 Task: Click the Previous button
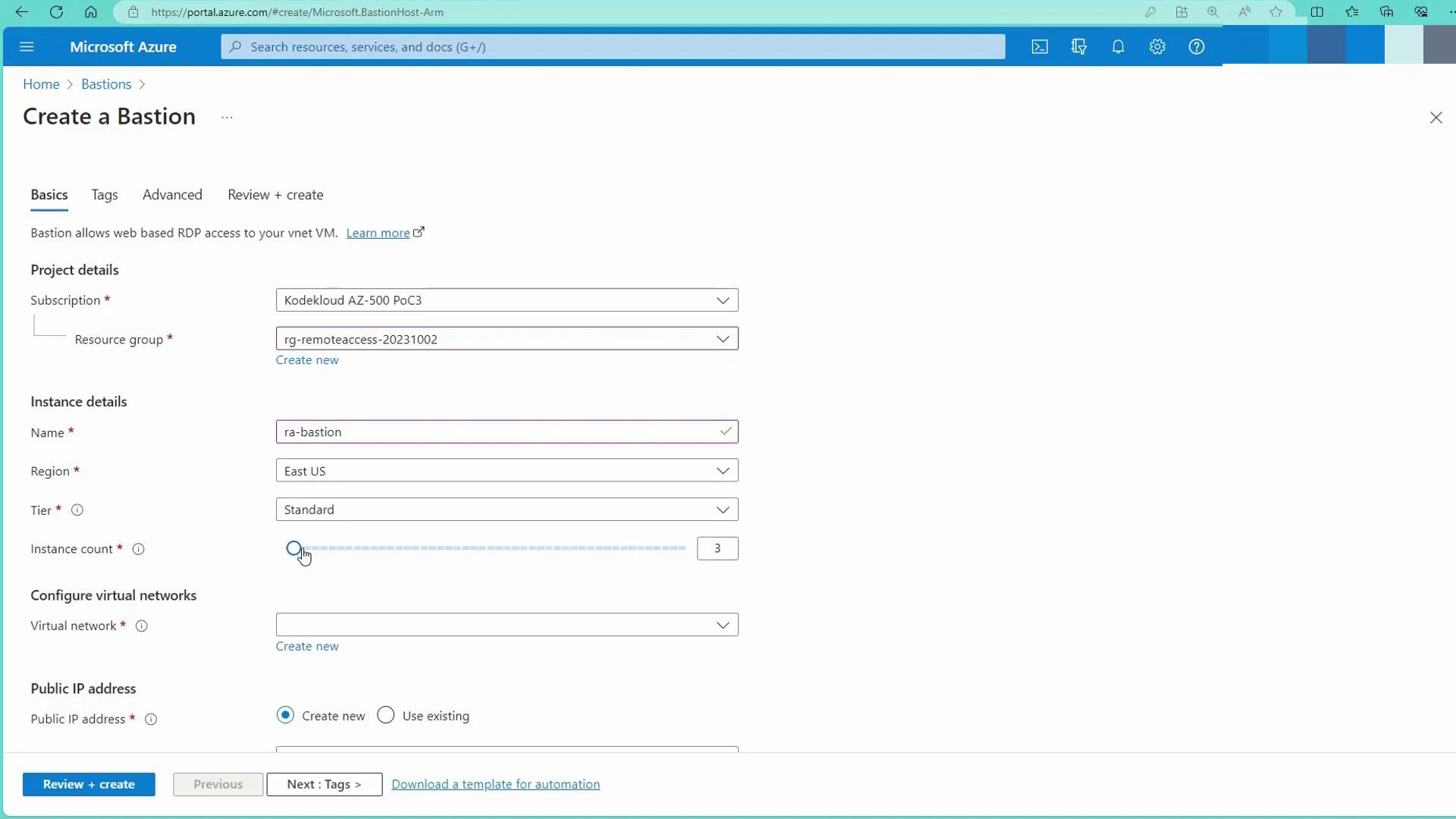pyautogui.click(x=218, y=784)
